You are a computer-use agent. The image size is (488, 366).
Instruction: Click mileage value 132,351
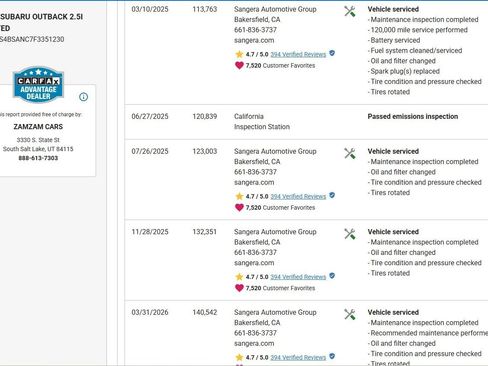205,232
